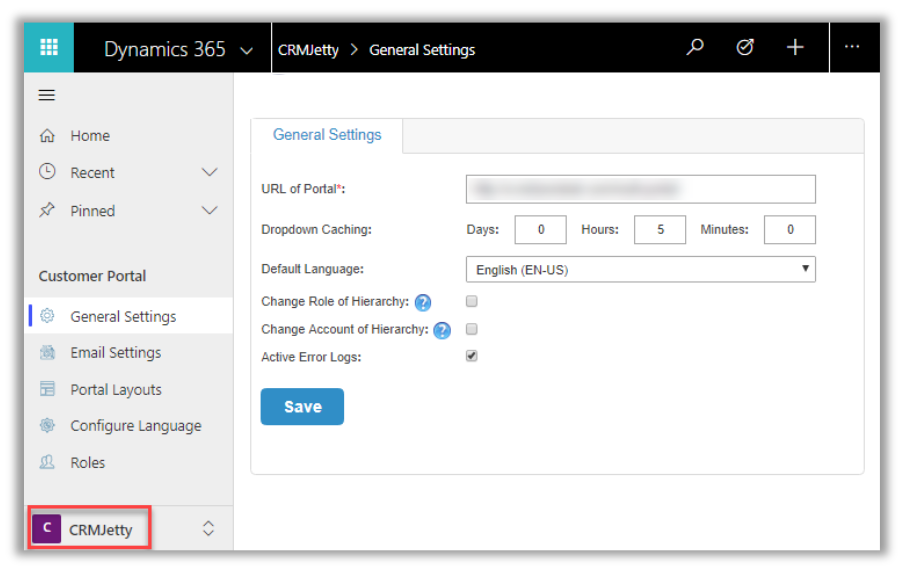Click help icon for Change Account of Hierarchy
The image size is (902, 570).
[442, 330]
